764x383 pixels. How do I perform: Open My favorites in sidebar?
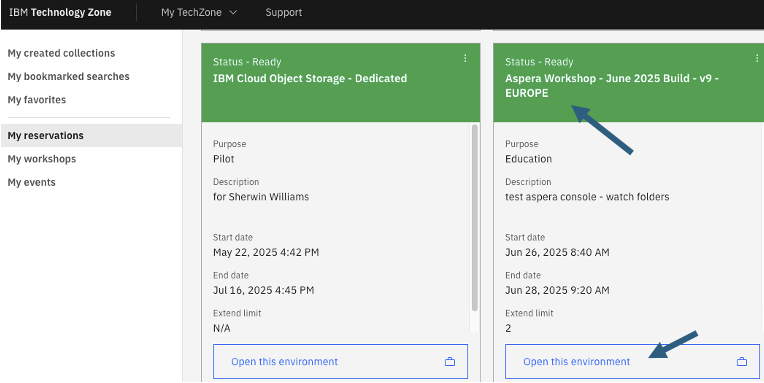click(x=37, y=100)
